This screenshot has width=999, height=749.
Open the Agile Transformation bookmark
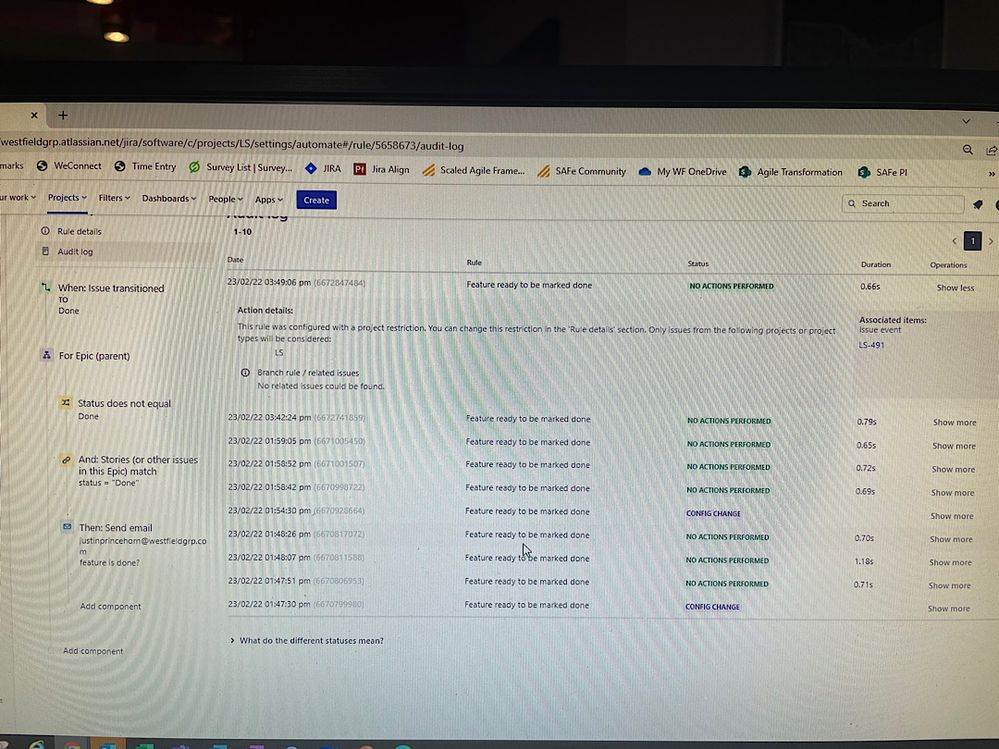791,172
